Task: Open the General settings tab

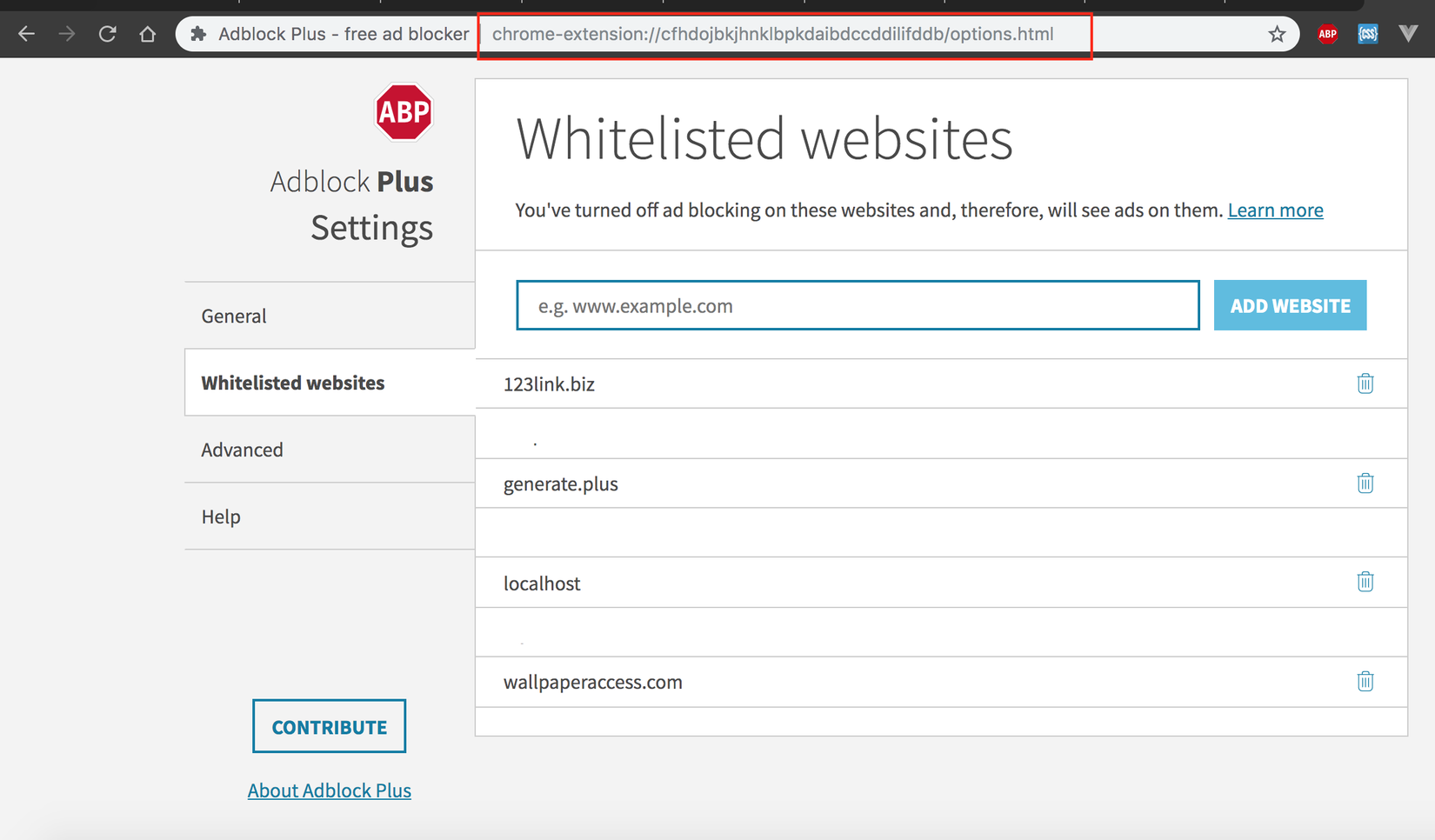Action: click(x=234, y=316)
